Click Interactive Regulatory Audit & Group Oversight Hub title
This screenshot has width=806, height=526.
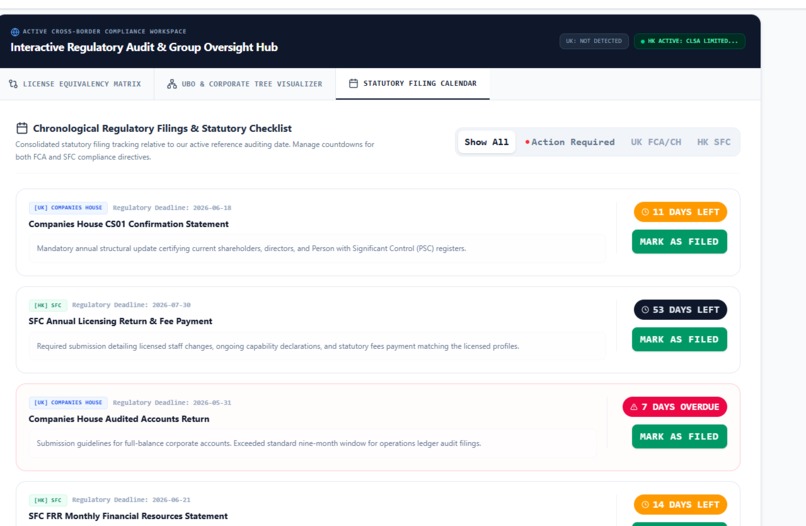pos(144,47)
